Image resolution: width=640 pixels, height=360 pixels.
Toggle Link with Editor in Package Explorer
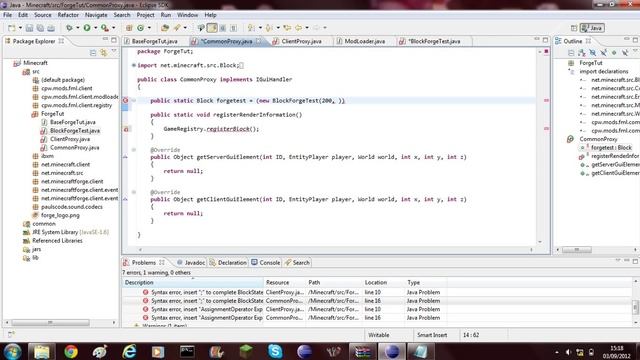104,53
